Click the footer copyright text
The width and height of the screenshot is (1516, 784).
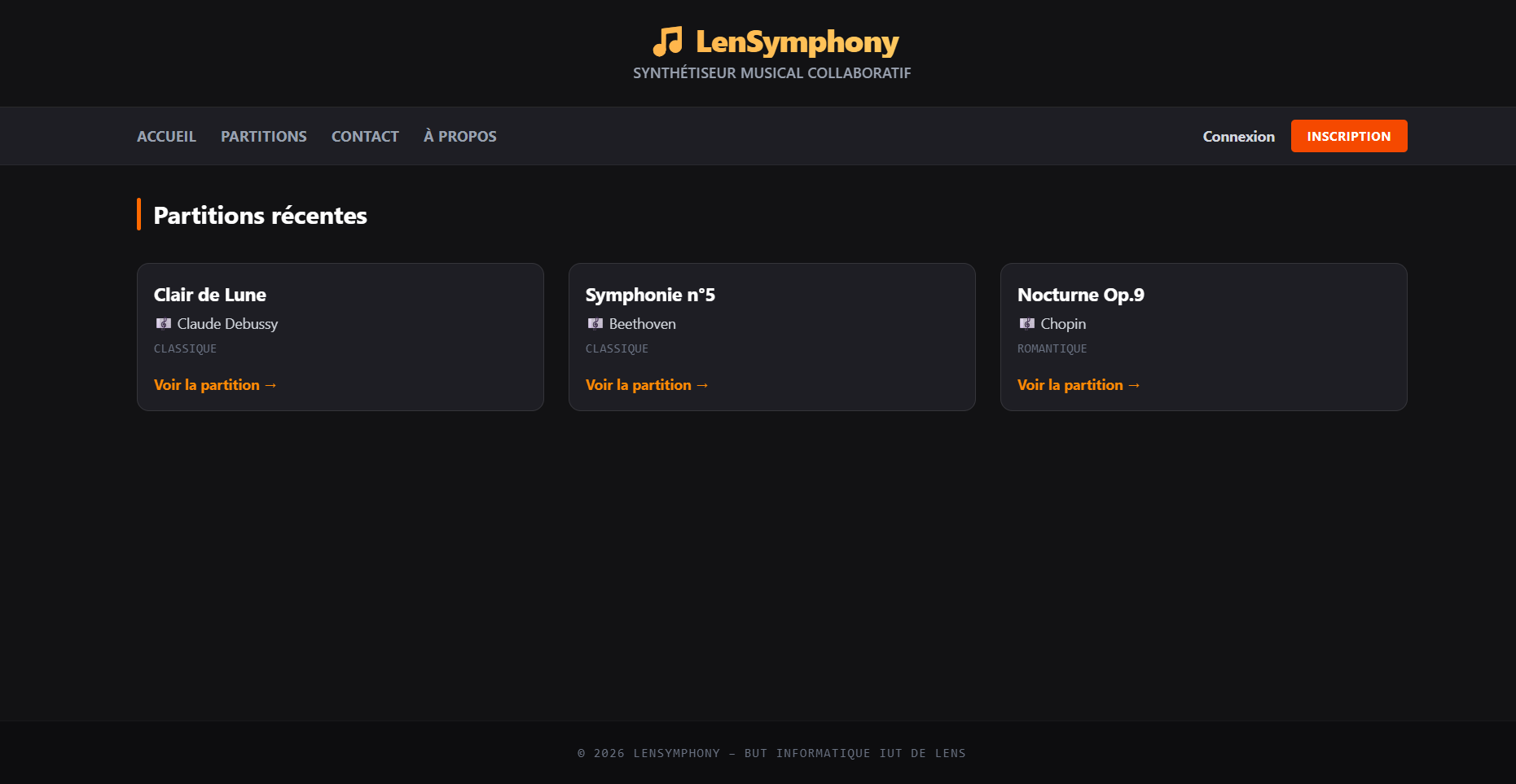tap(771, 753)
